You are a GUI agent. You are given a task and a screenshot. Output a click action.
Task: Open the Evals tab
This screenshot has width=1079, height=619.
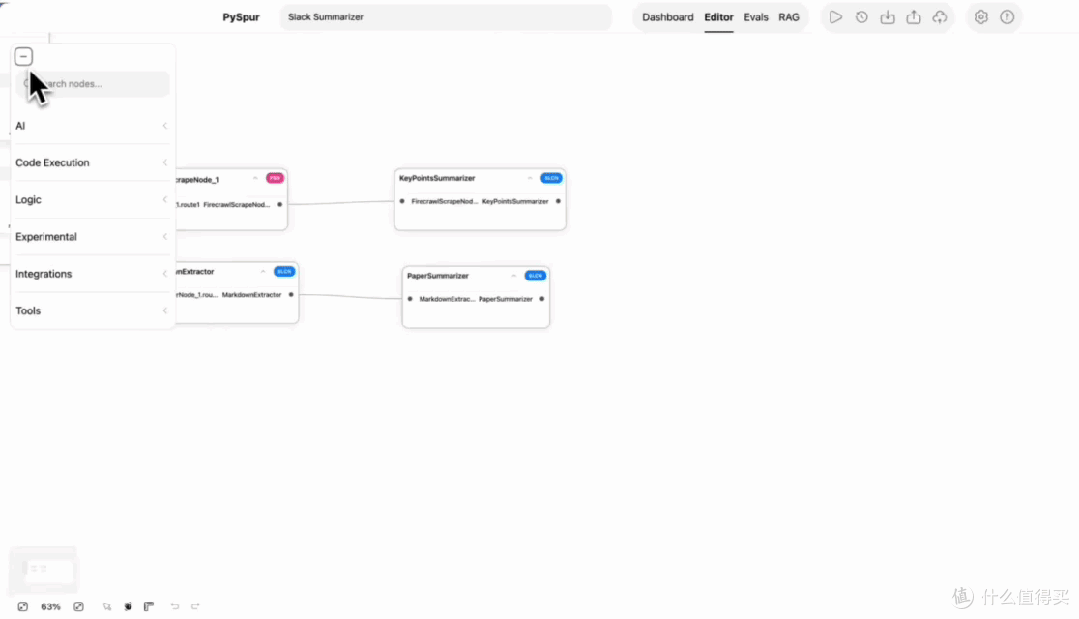click(756, 17)
